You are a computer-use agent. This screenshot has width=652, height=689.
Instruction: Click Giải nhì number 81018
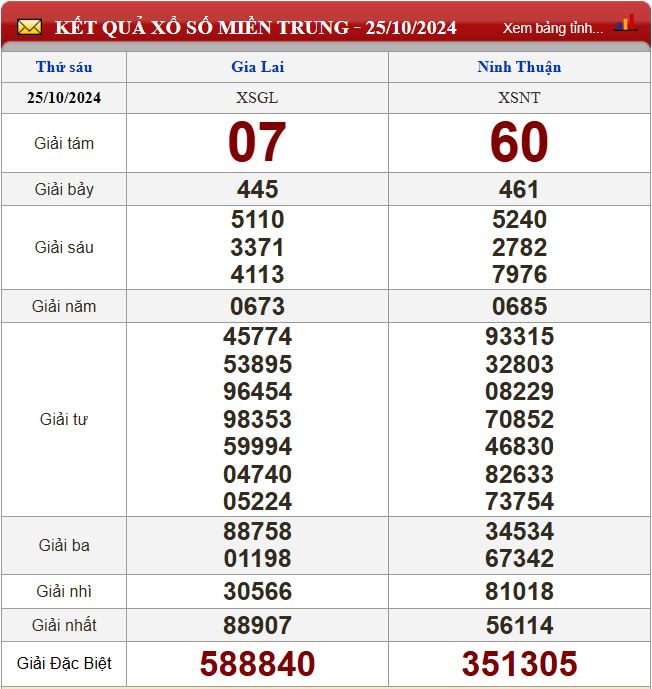(519, 591)
